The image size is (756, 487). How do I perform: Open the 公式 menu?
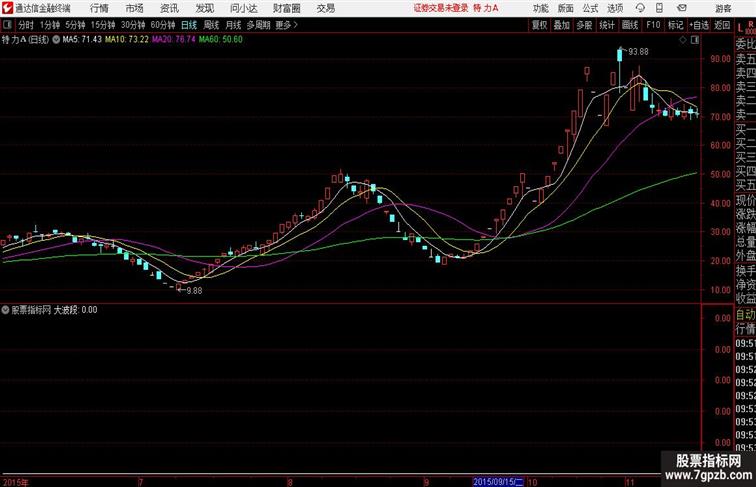(x=590, y=8)
